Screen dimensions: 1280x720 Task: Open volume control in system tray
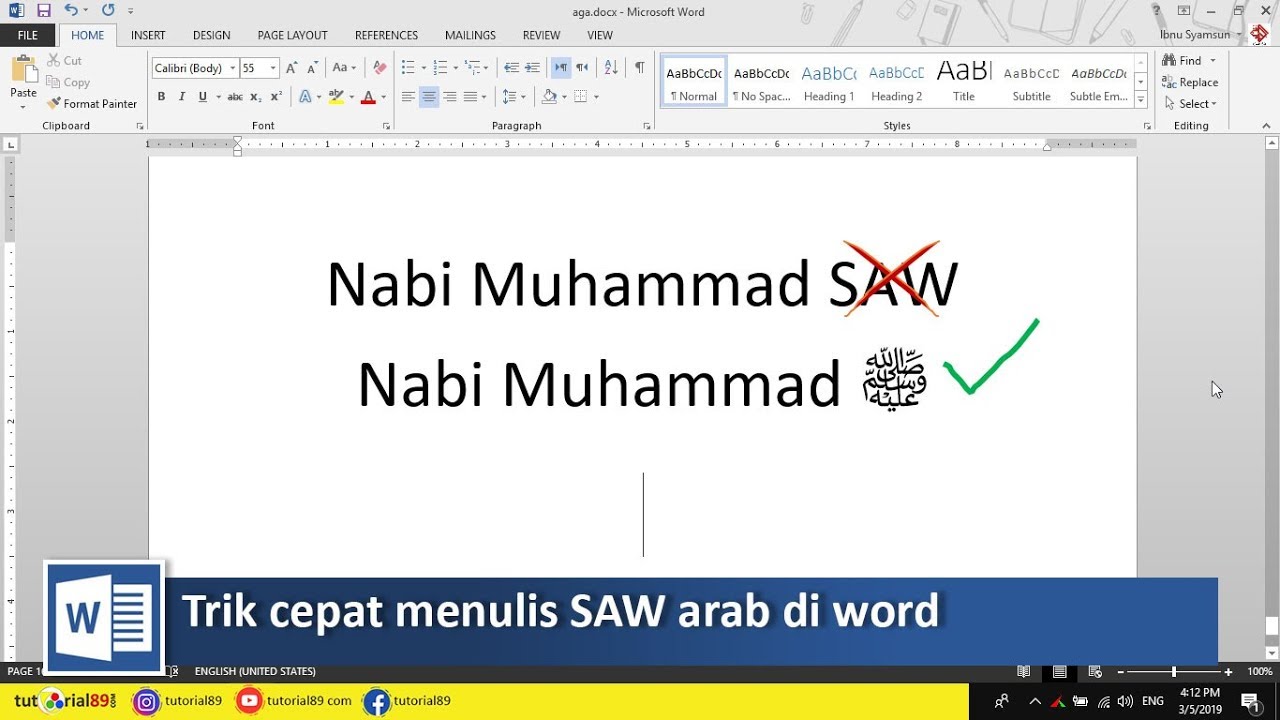[1124, 701]
